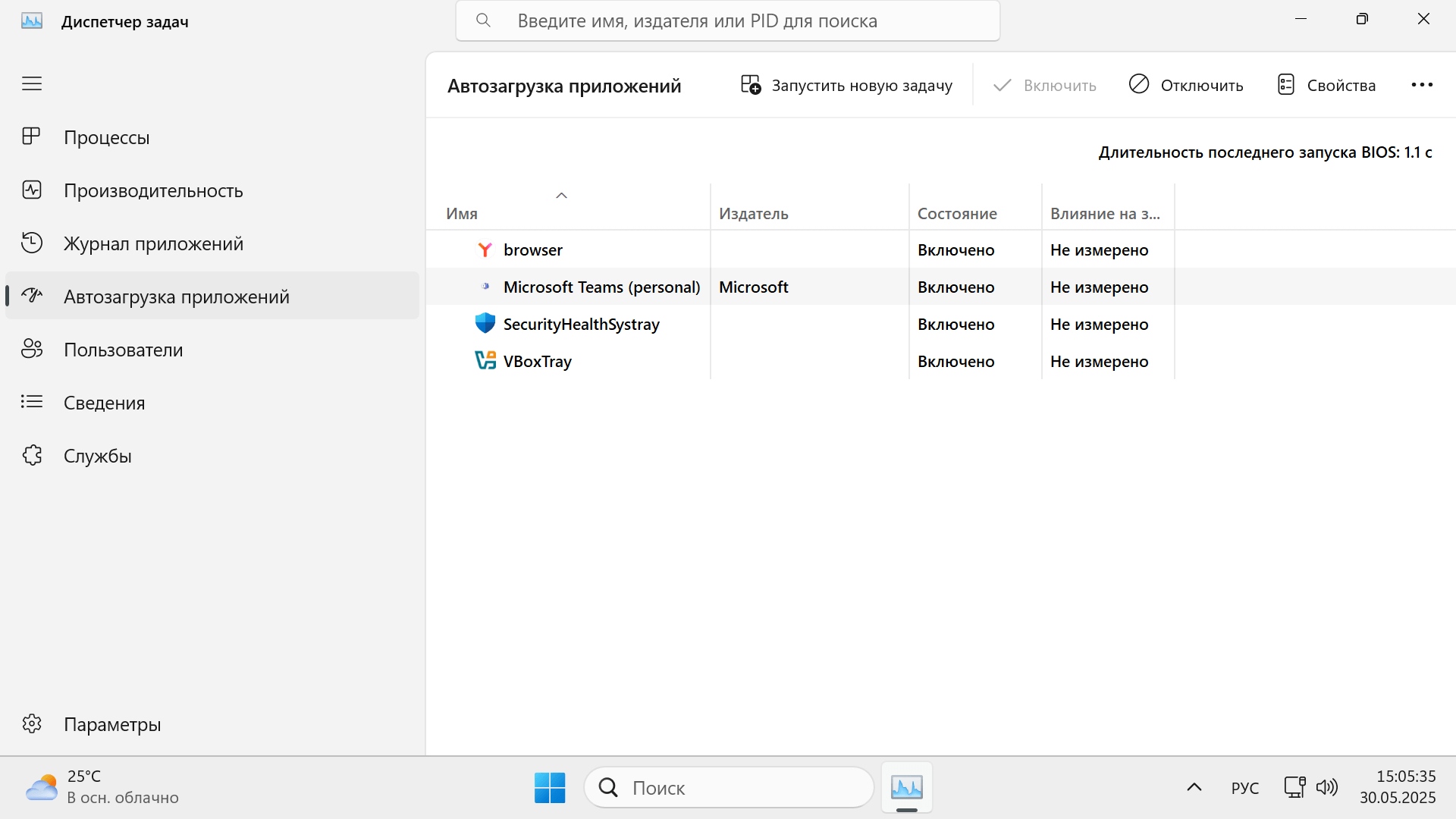Open the three-dots more options menu
Screen dimensions: 1456x819
tap(1422, 85)
